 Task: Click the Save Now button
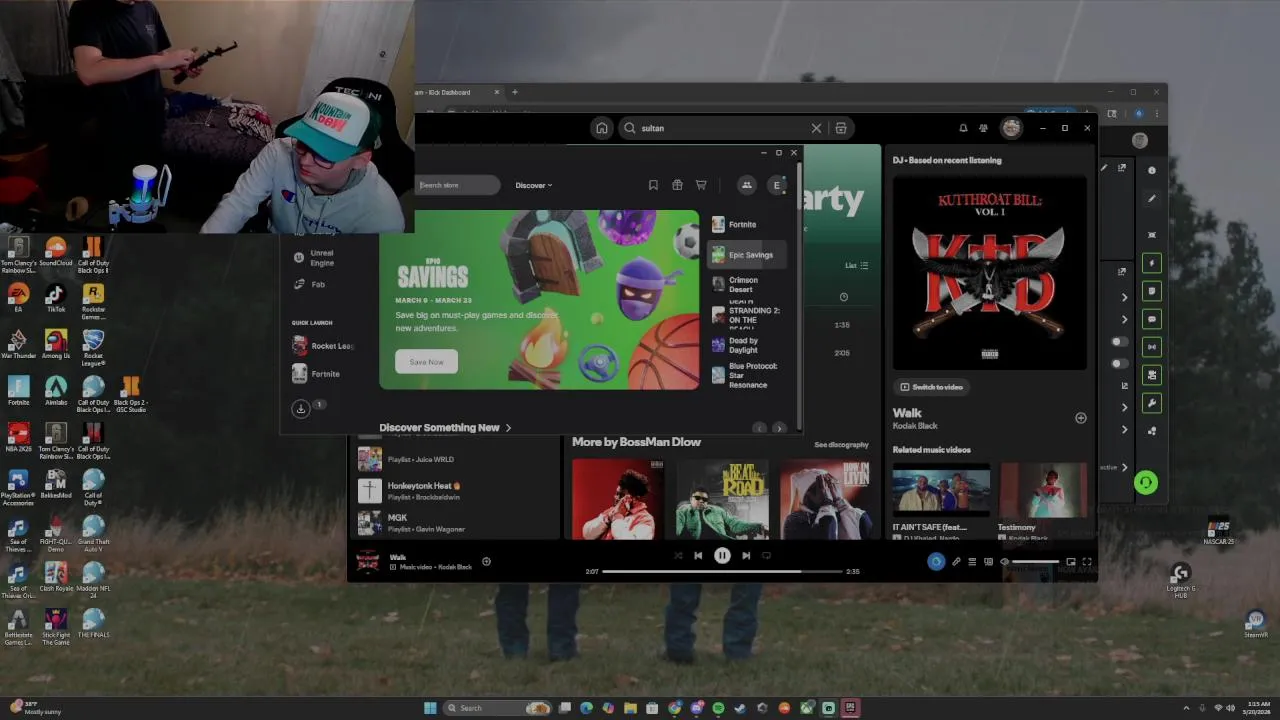427,362
